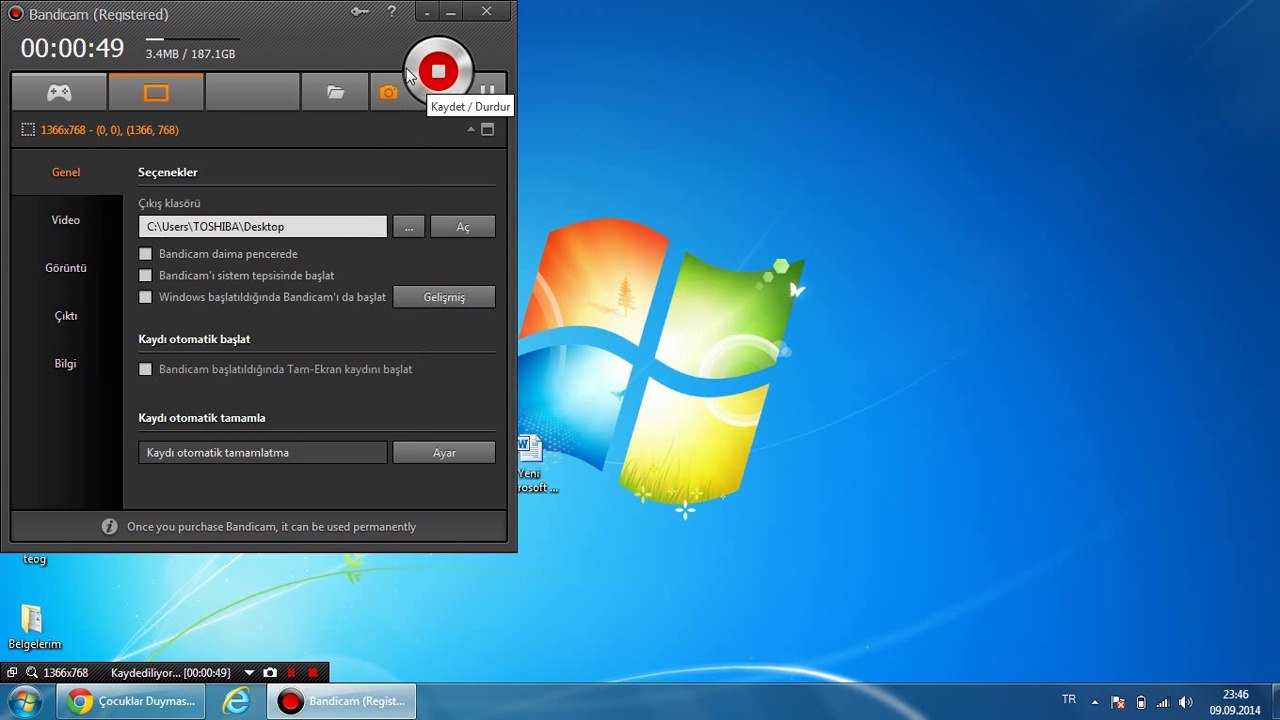Switch to Chrome Çocuklar Duymas... taskbar item

coord(131,701)
